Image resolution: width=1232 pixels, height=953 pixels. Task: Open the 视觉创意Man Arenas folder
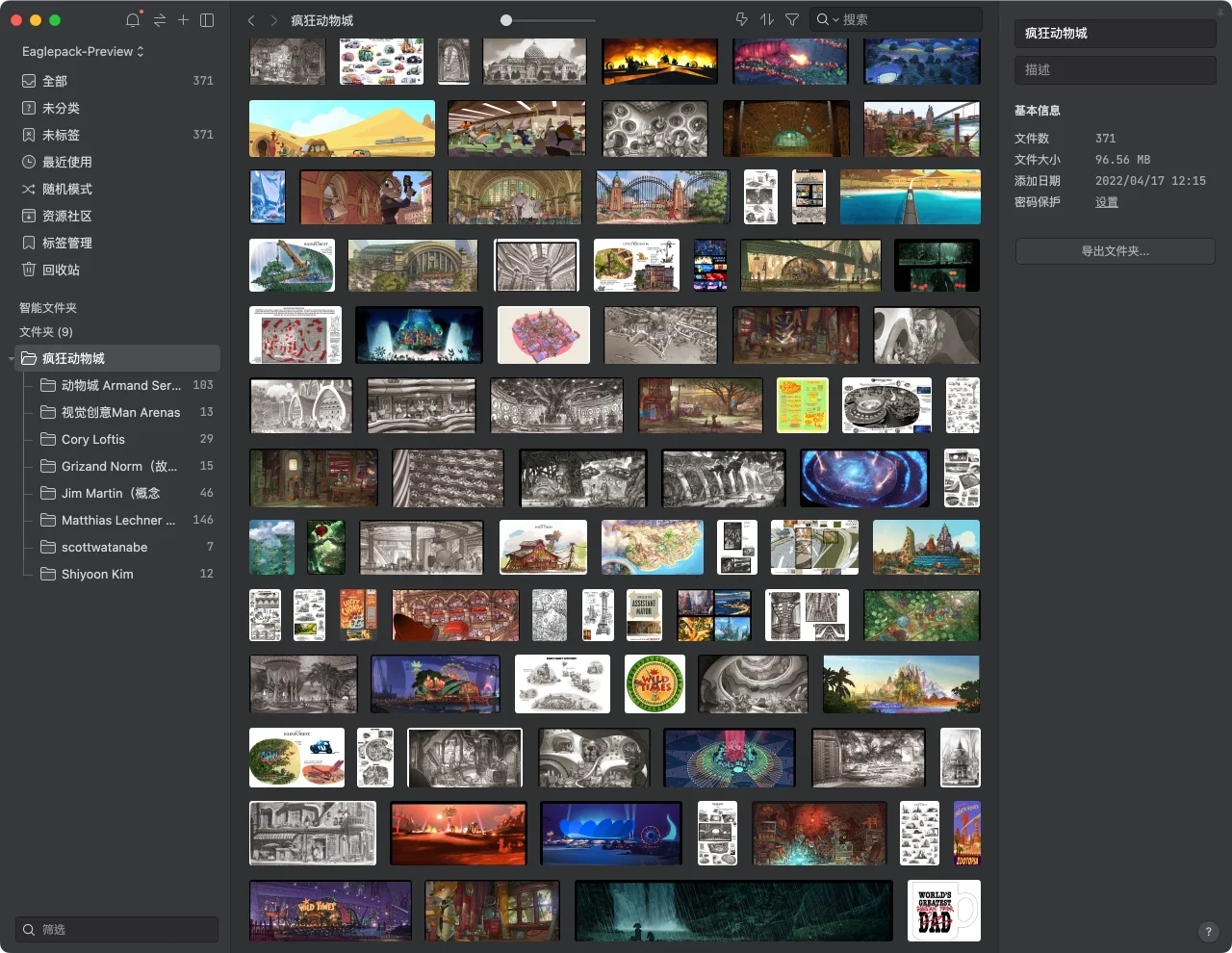(x=125, y=412)
